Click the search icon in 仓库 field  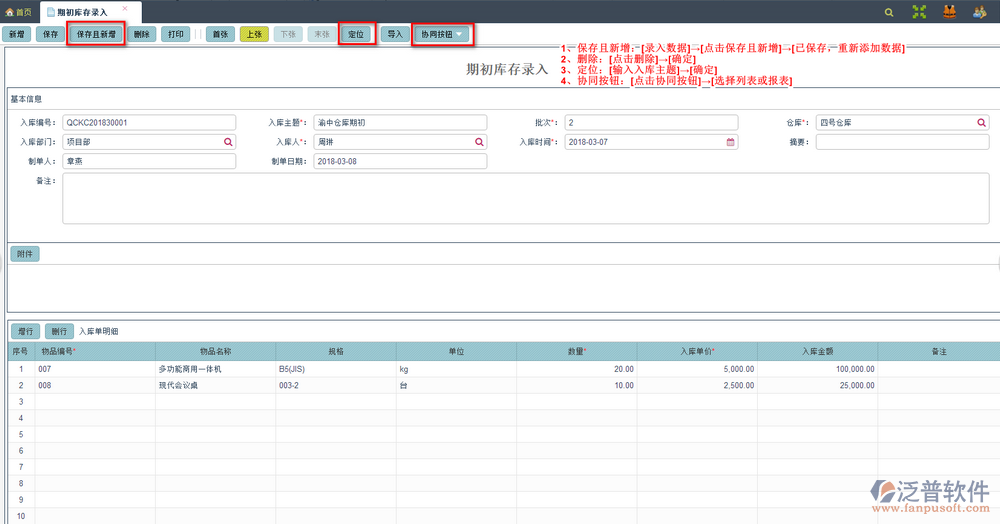tap(981, 123)
